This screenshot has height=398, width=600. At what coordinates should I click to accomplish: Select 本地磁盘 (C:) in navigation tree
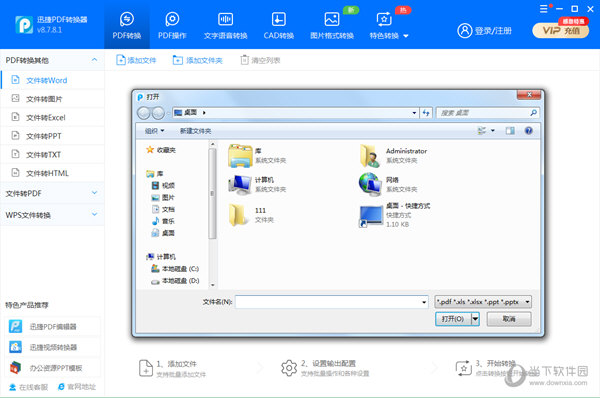click(x=175, y=269)
